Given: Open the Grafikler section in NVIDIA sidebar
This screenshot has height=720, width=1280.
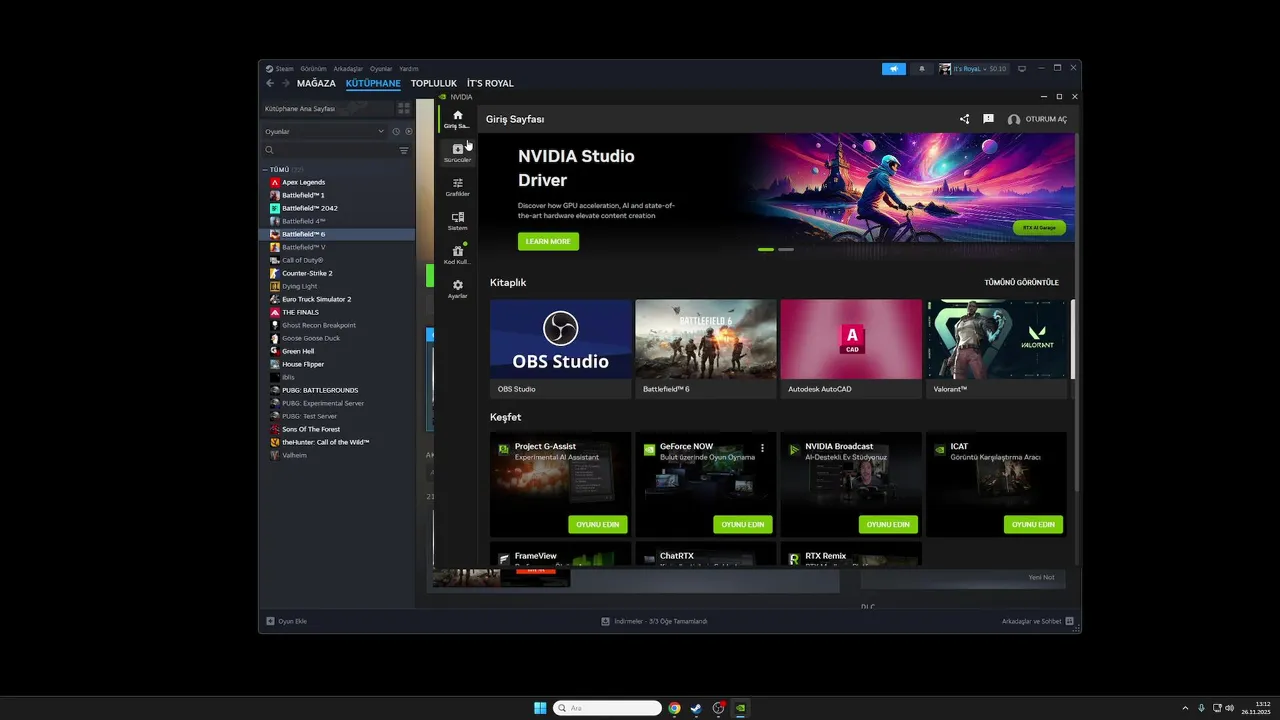Looking at the screenshot, I should pos(457,187).
